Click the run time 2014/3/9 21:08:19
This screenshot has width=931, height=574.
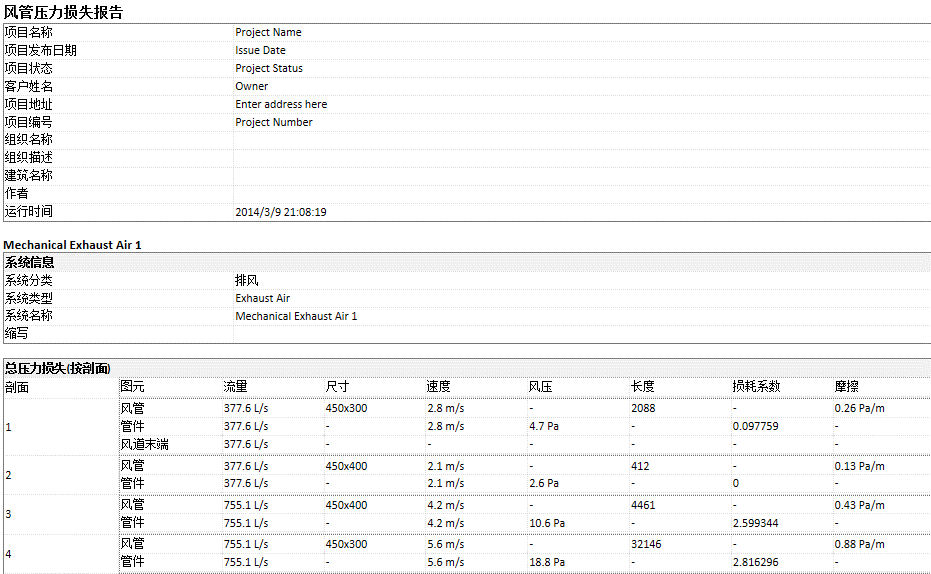(x=281, y=212)
